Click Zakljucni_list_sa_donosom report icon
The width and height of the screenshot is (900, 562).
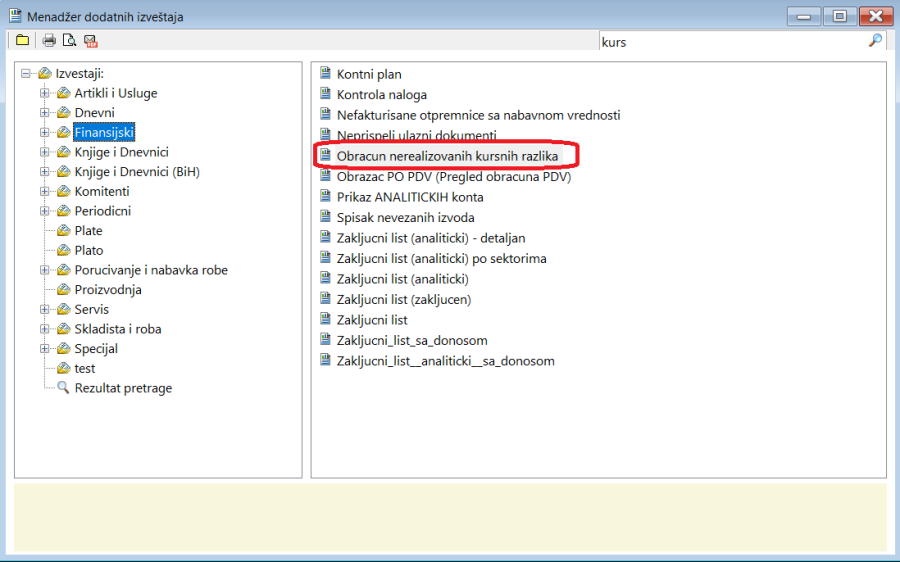(x=325, y=339)
